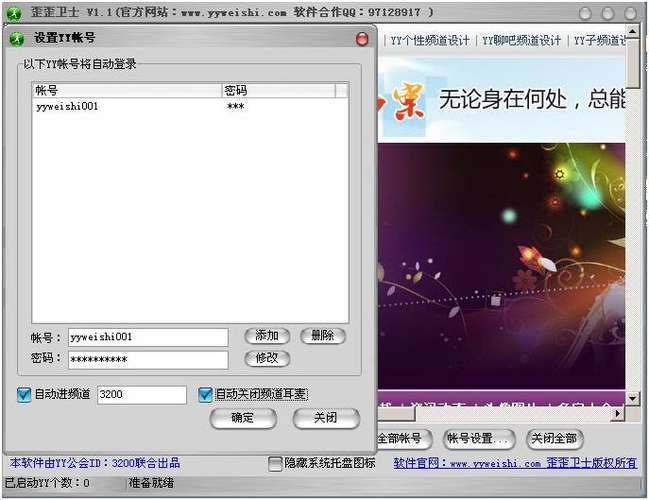Confirm with the 确定 button
The height and width of the screenshot is (500, 649).
click(x=243, y=418)
